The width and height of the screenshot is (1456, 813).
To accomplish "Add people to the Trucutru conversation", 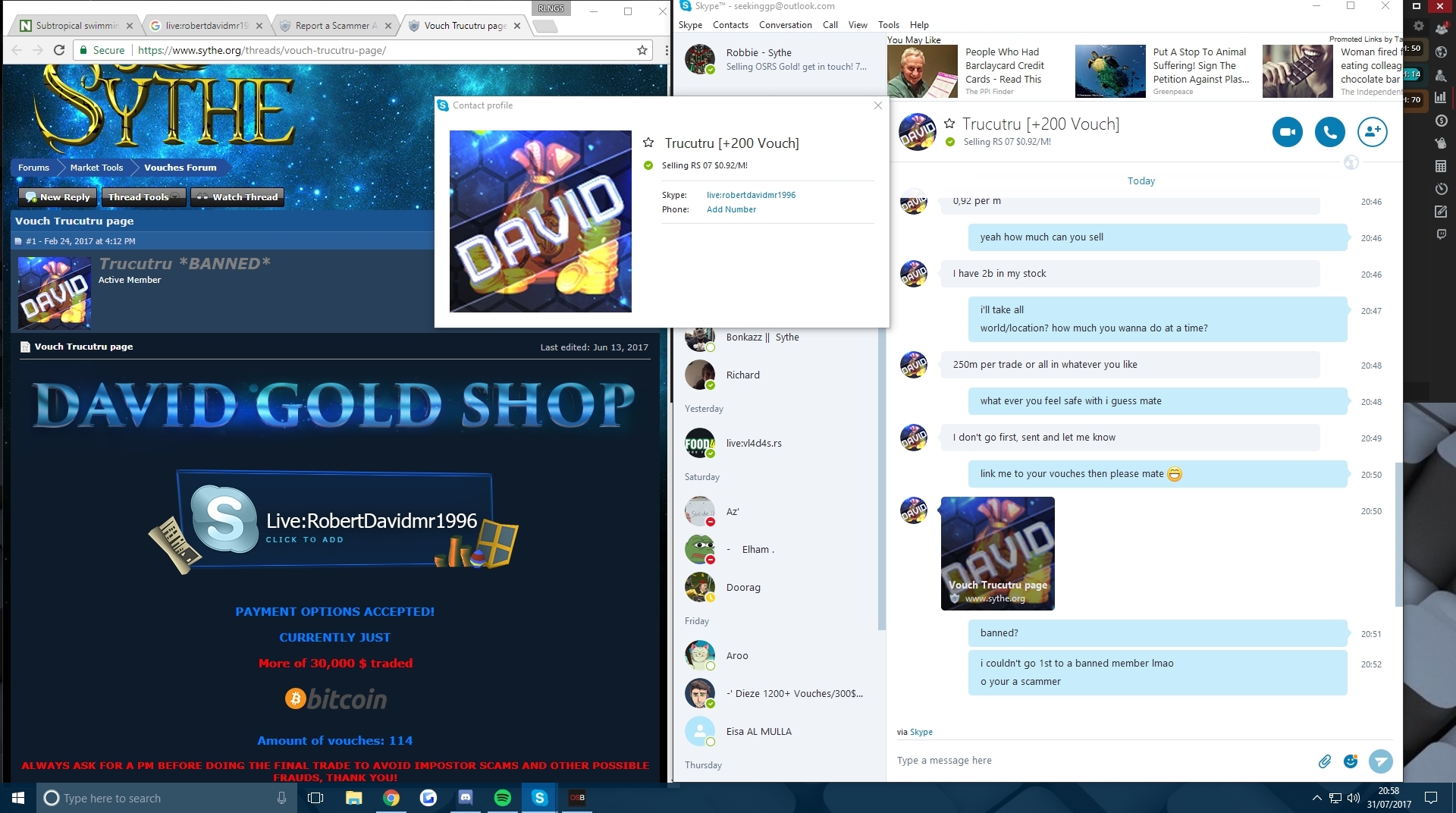I will point(1372,132).
